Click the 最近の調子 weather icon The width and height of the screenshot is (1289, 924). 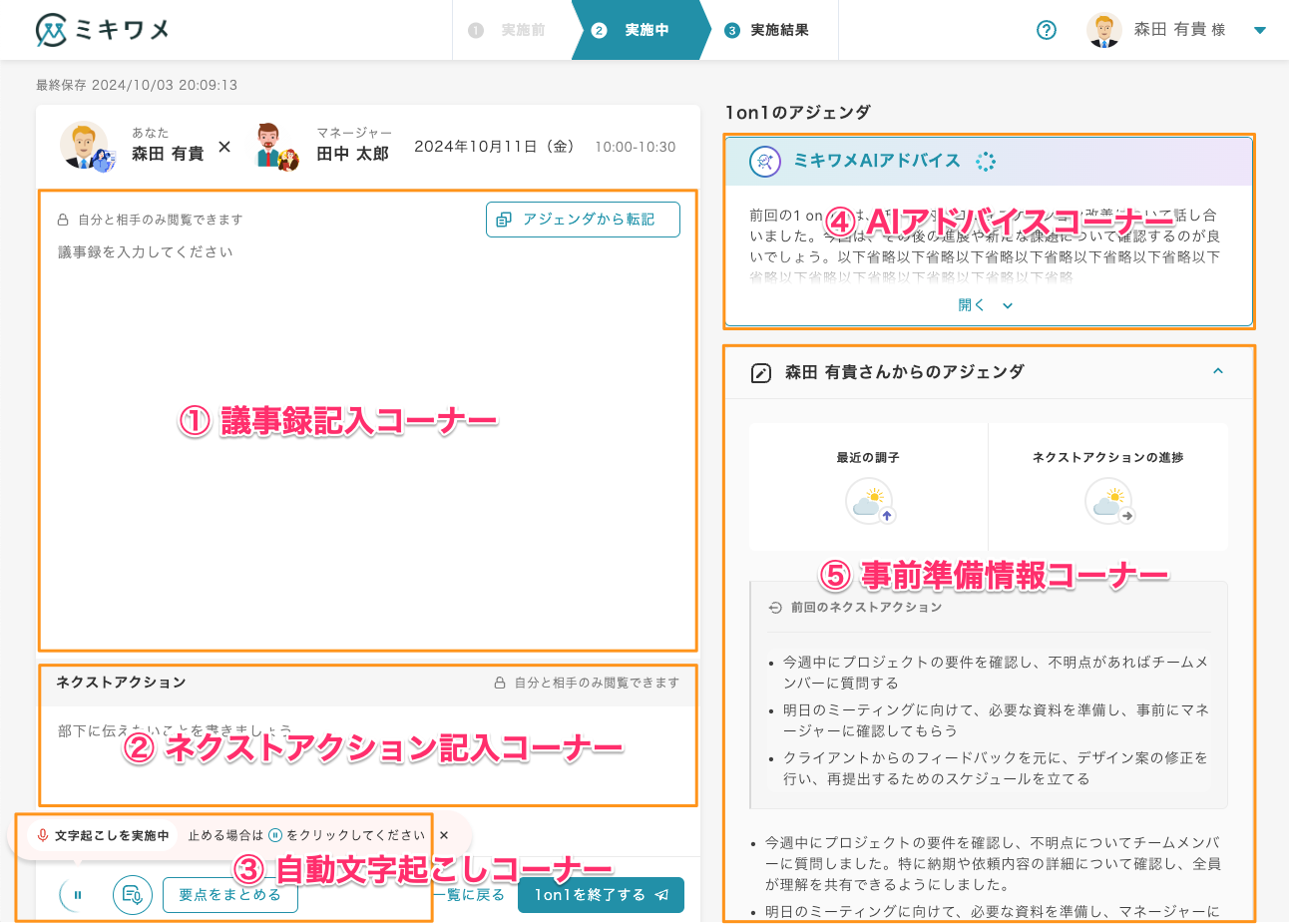tap(869, 501)
